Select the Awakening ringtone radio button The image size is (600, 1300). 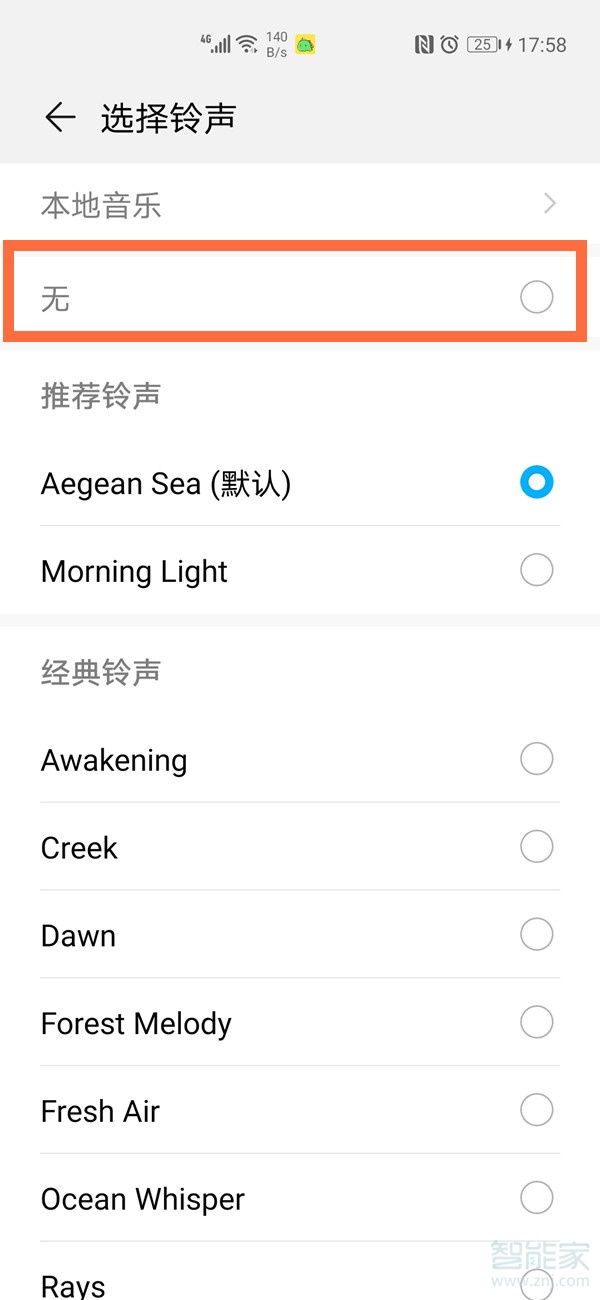pyautogui.click(x=537, y=759)
